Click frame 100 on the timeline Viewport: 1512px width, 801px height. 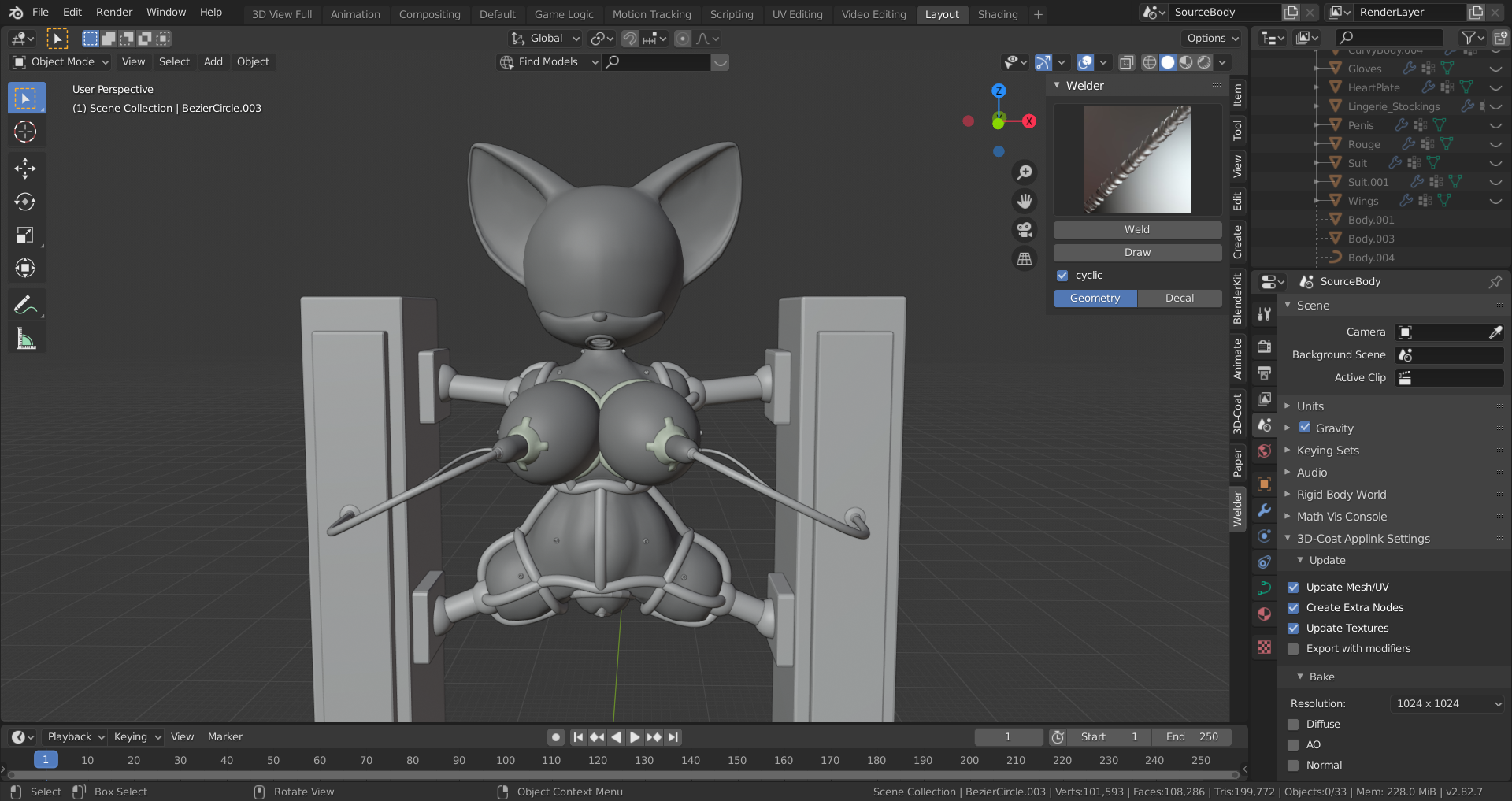(x=505, y=760)
